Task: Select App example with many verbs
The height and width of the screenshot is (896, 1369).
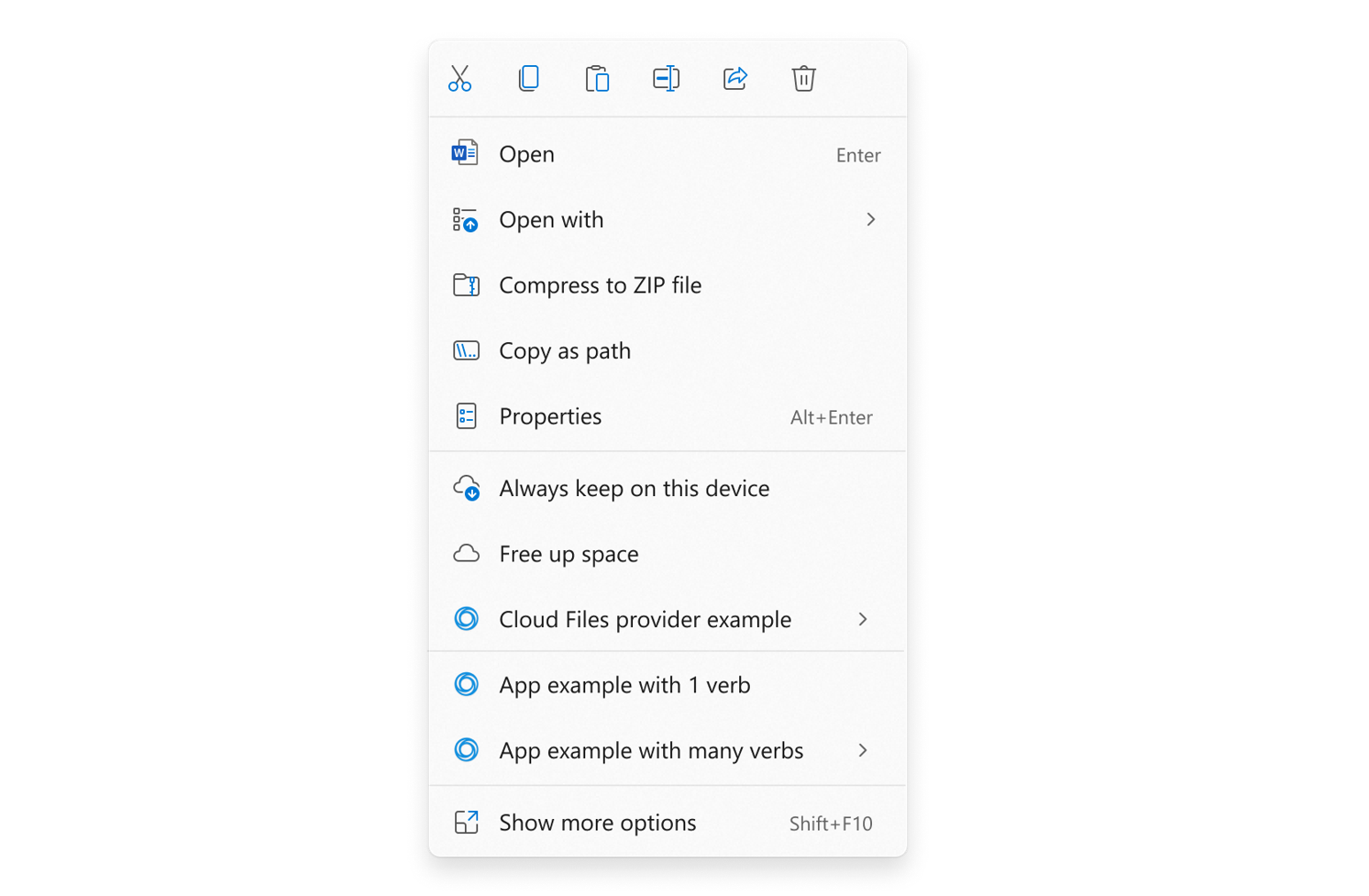Action: point(668,750)
